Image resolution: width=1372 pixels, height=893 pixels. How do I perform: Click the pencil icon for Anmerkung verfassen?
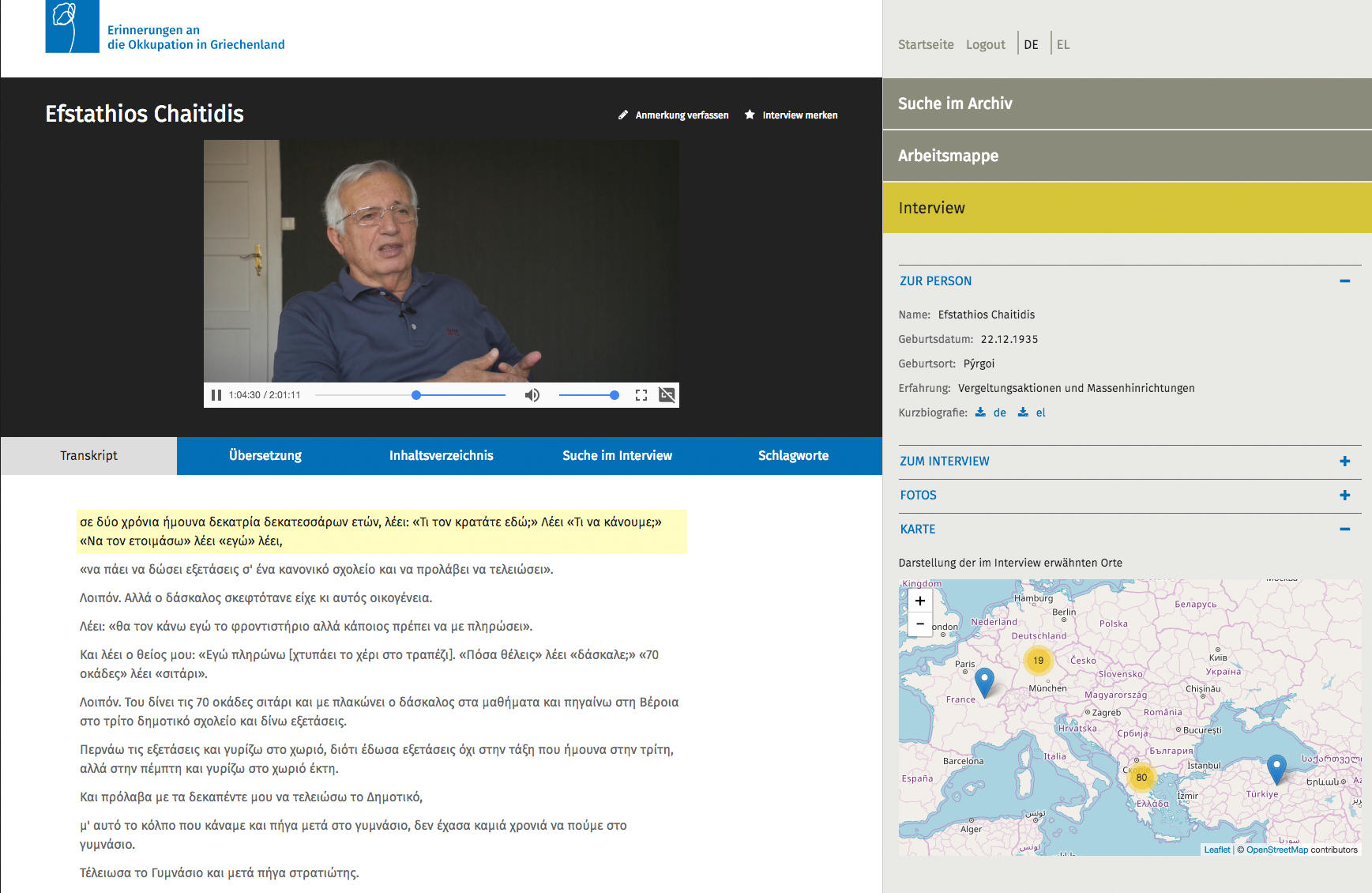point(623,115)
